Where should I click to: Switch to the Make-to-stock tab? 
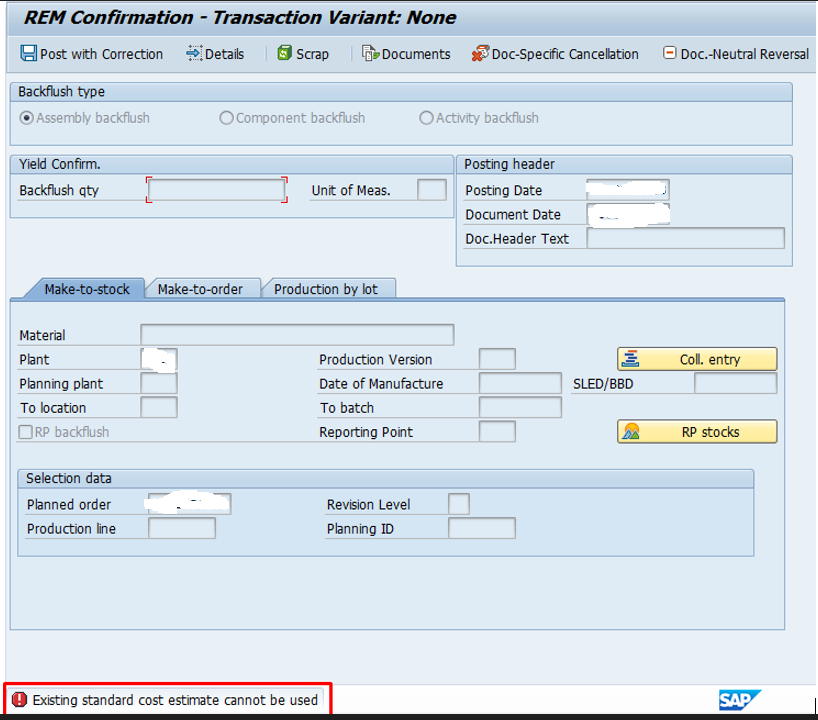click(x=87, y=289)
